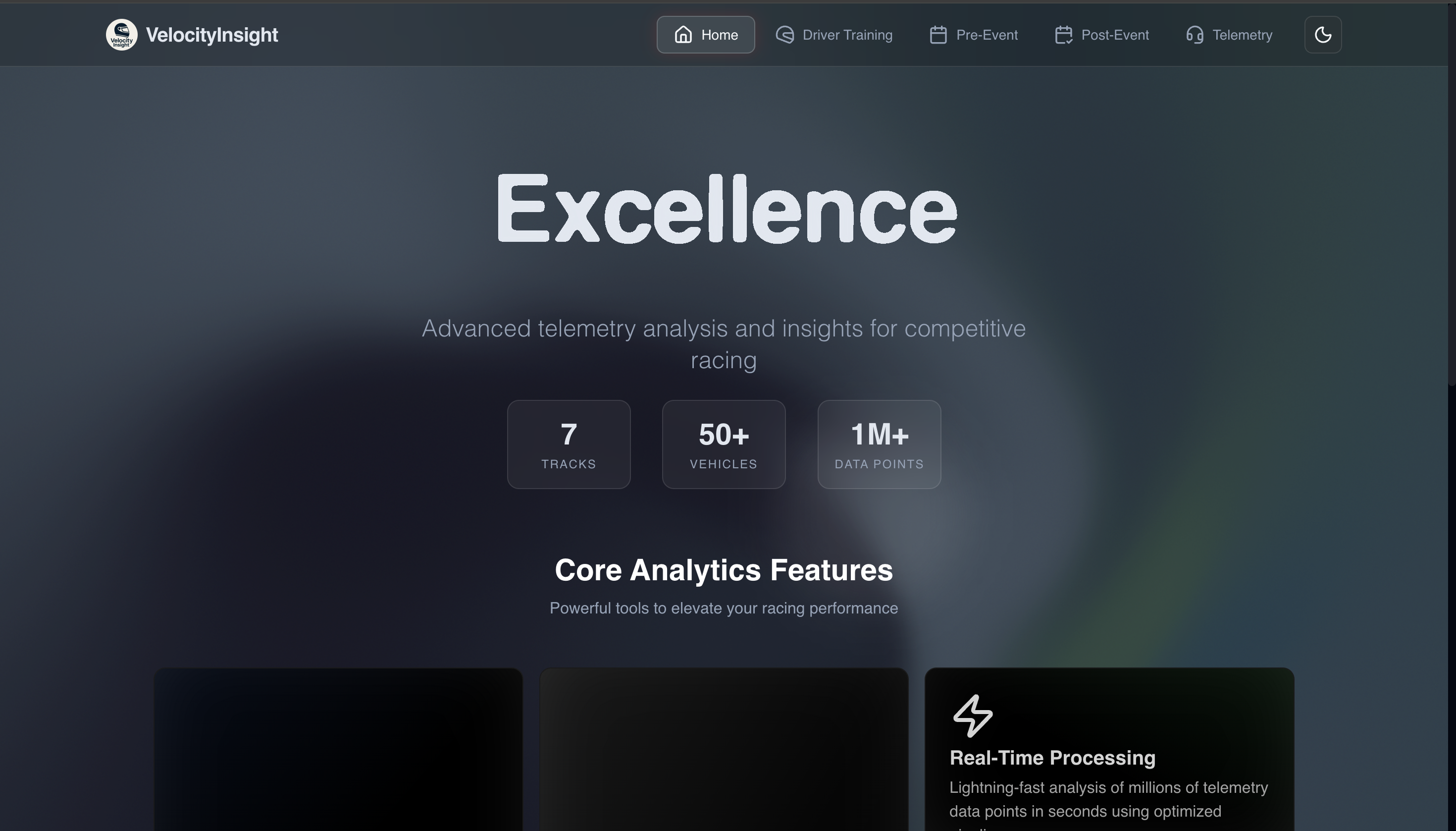This screenshot has width=1456, height=831.
Task: Click the calendar icon beside Pre-Event
Action: (x=938, y=35)
